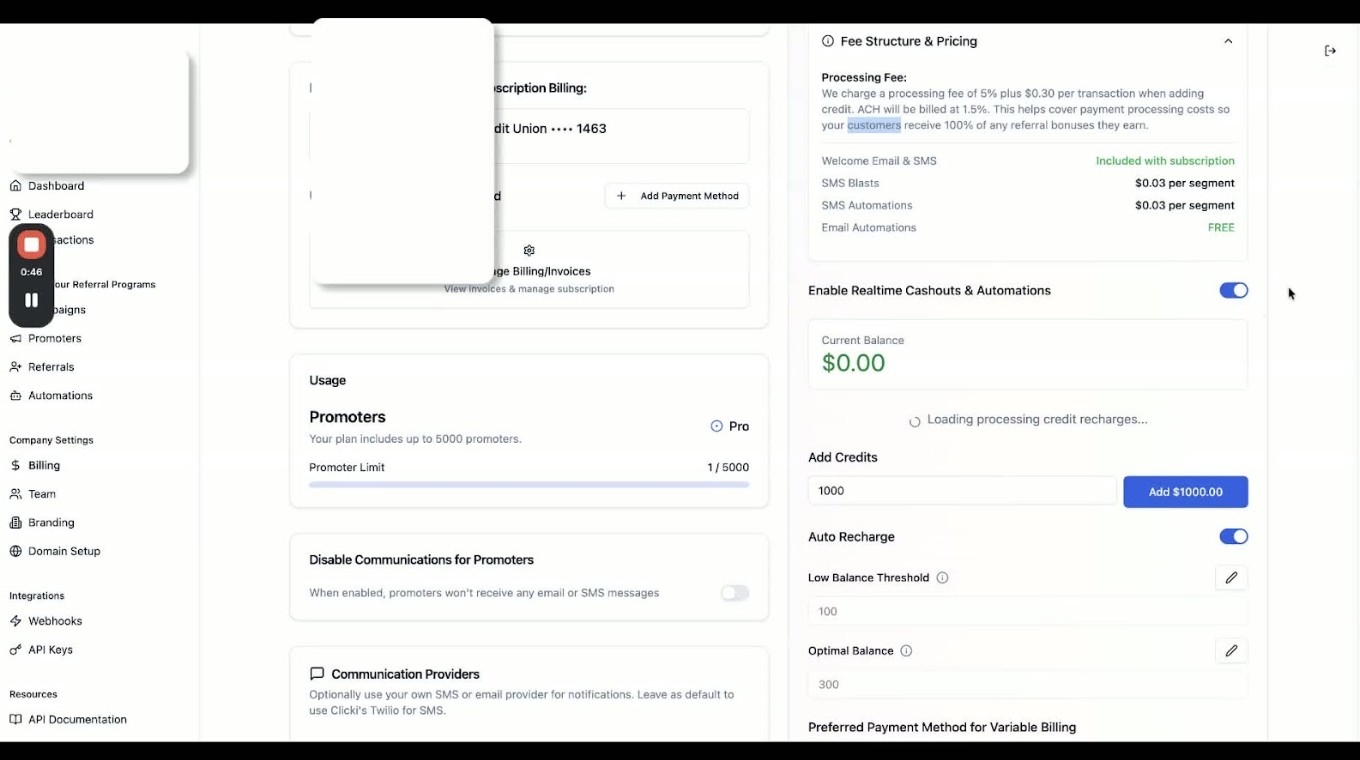This screenshot has height=760, width=1360.
Task: Click the Low Balance Threshold edit pencil
Action: tap(1231, 578)
